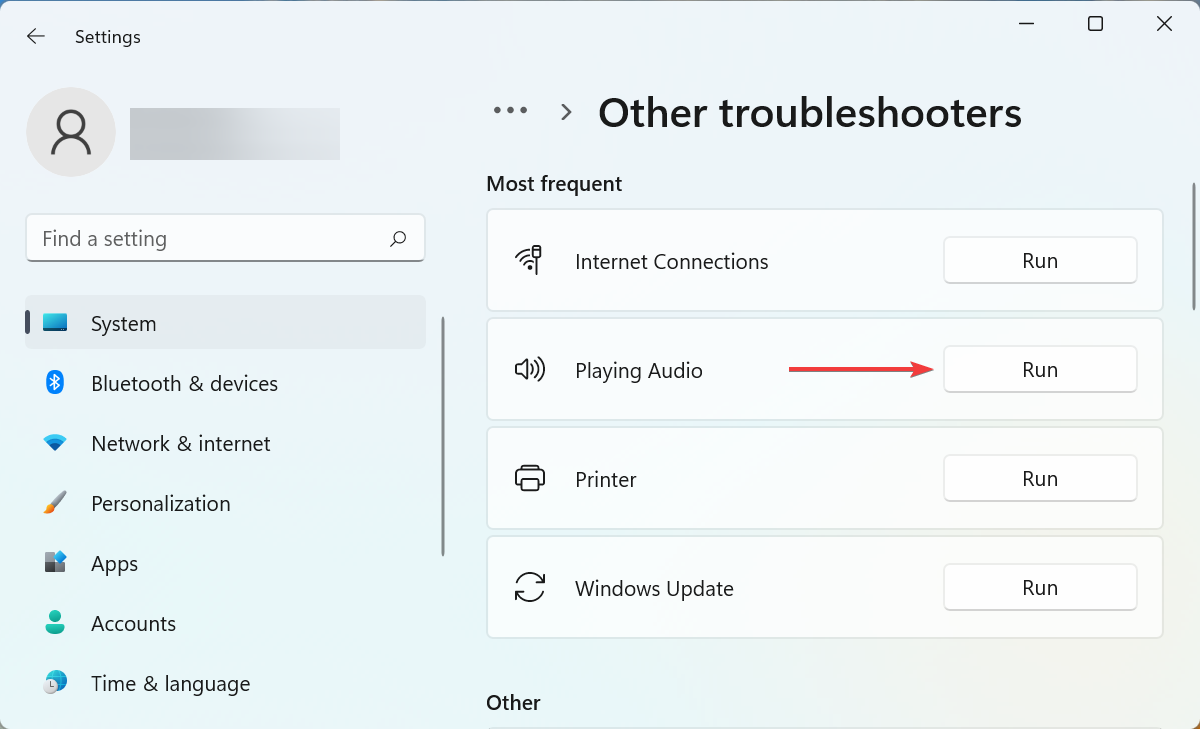This screenshot has width=1200, height=729.
Task: Open Network & internet settings
Action: [x=225, y=443]
